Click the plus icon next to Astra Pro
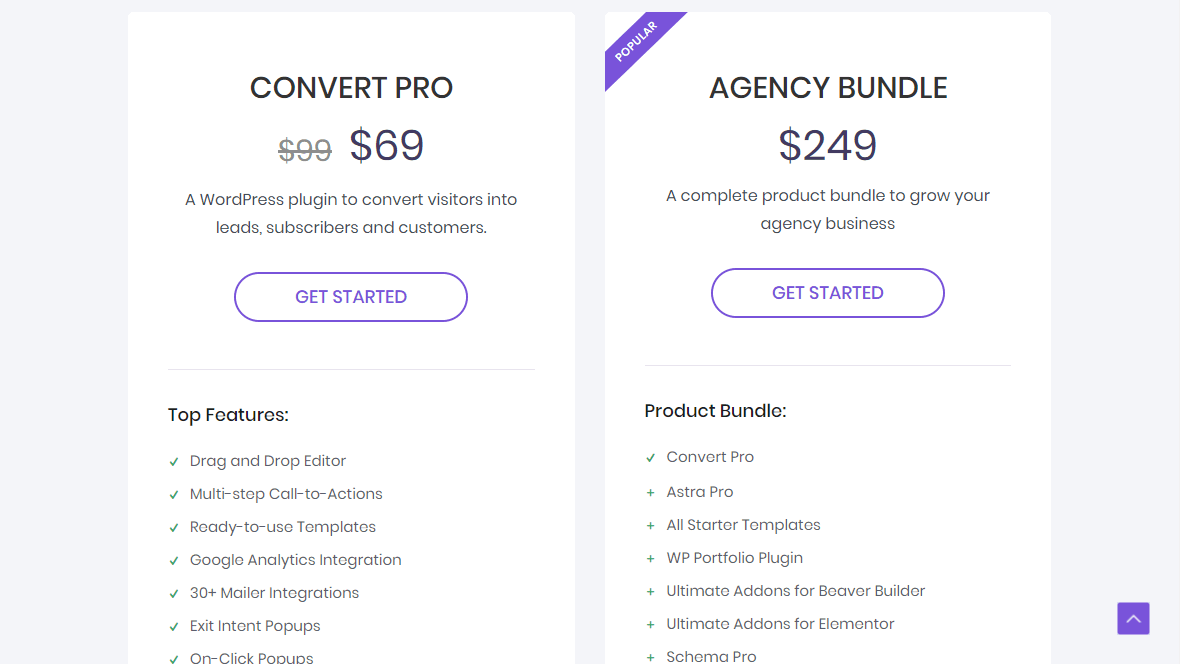 pyautogui.click(x=651, y=491)
